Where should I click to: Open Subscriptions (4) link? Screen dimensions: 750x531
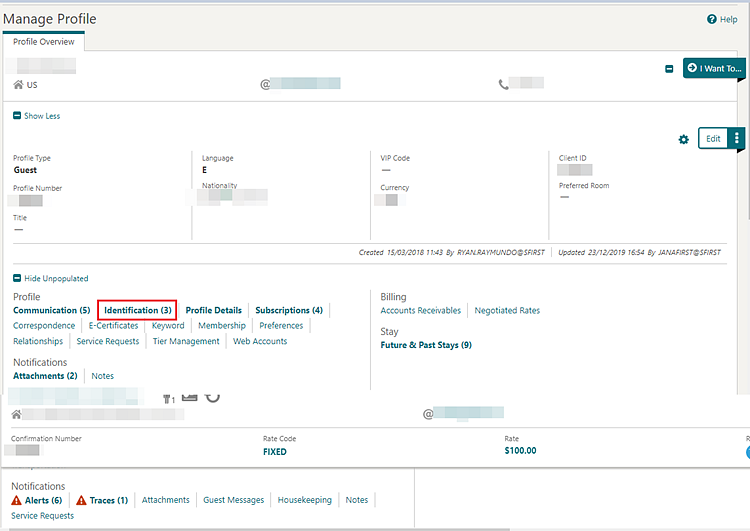[289, 310]
